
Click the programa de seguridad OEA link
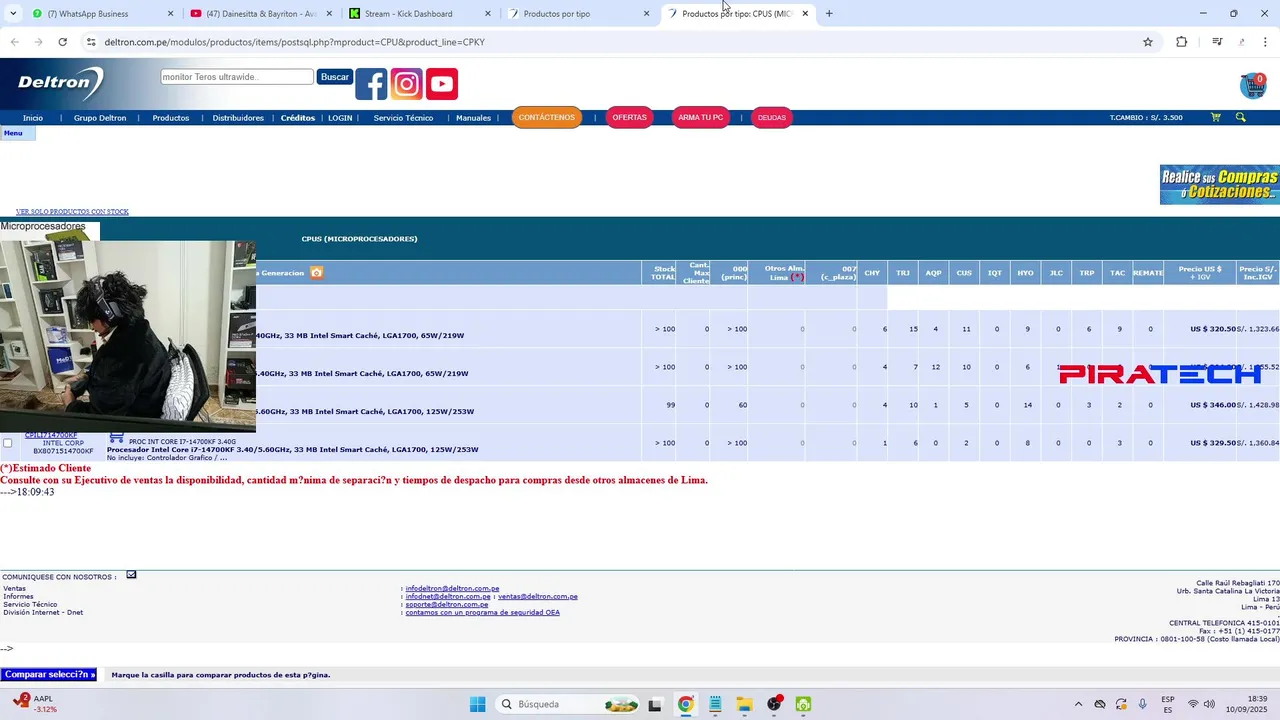point(482,613)
